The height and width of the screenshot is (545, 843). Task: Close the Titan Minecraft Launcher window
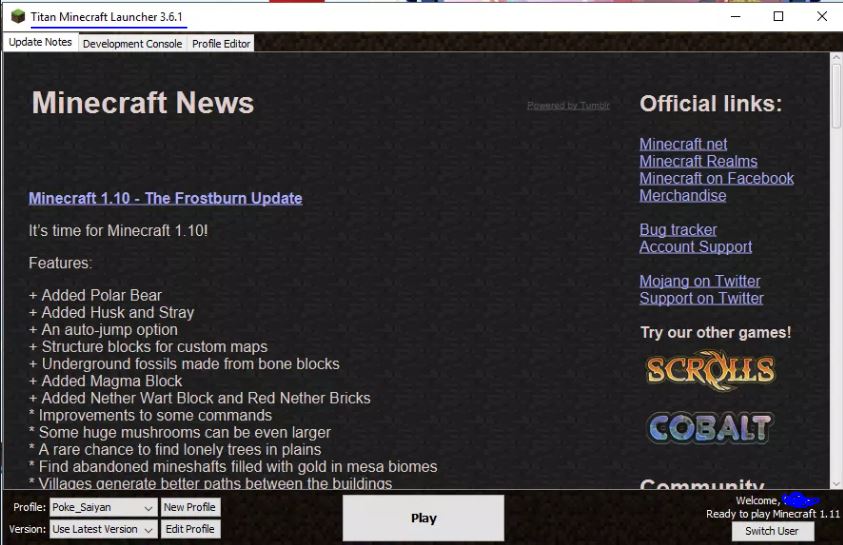(822, 16)
